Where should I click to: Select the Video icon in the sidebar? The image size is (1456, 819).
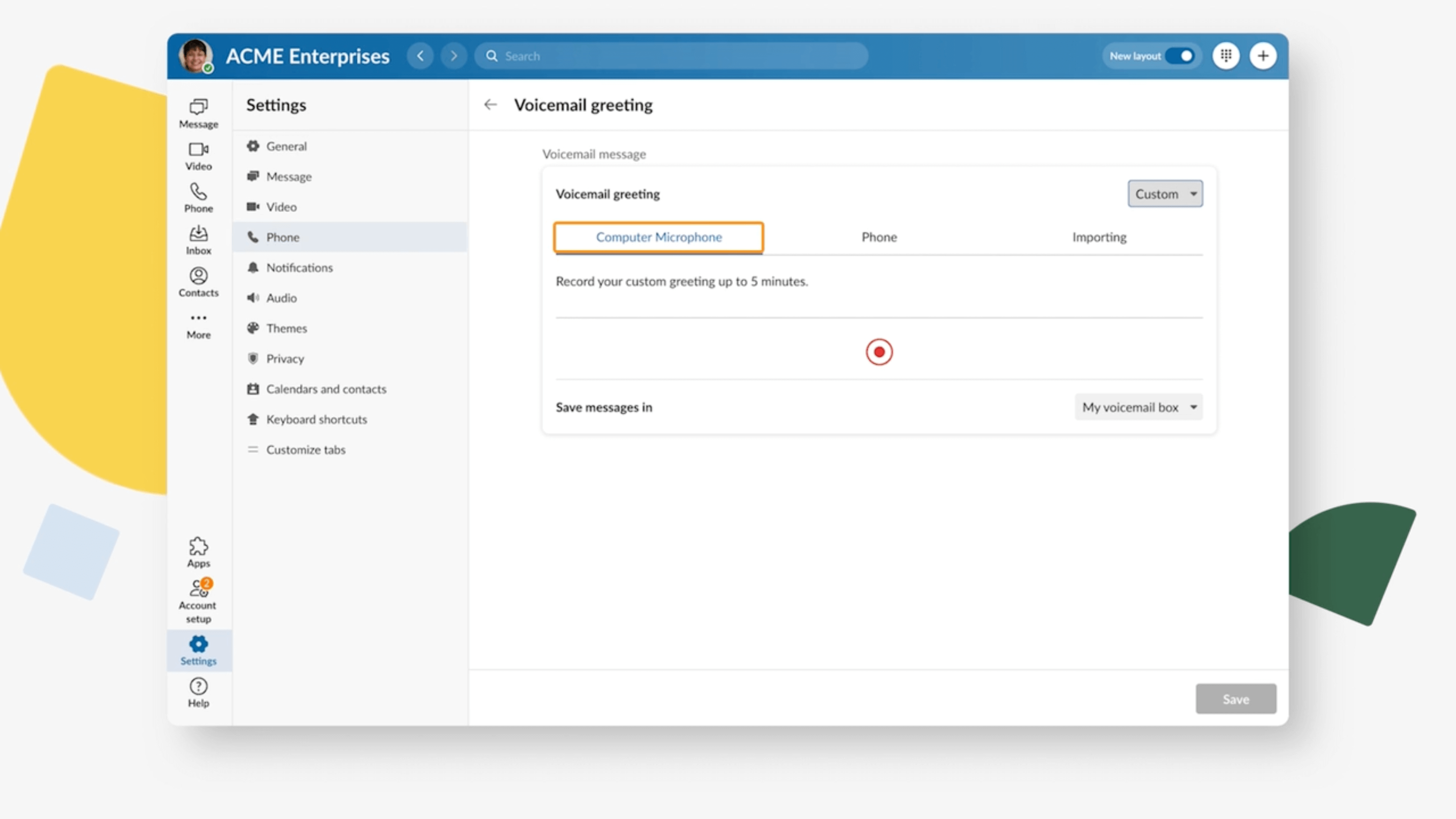click(x=198, y=154)
